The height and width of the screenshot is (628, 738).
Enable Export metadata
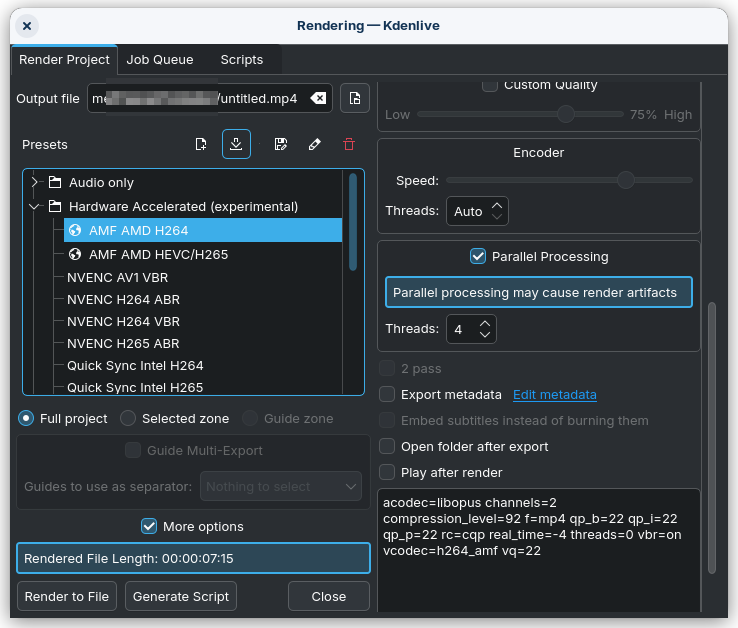(x=387, y=395)
